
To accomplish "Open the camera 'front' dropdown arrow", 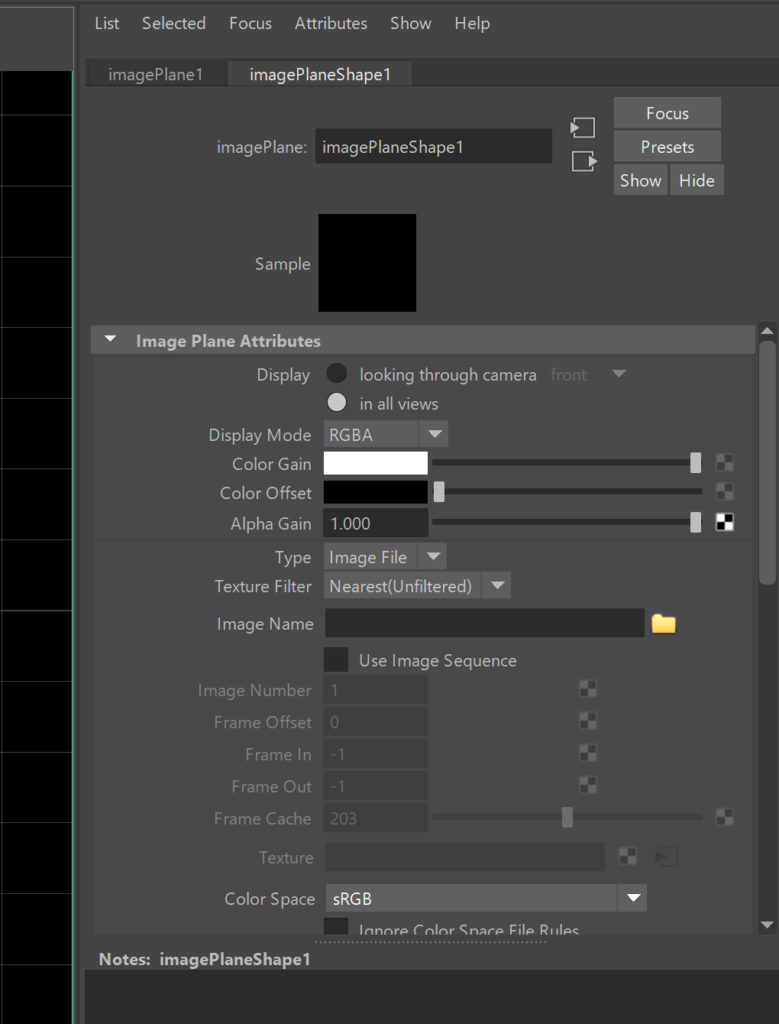I will click(x=618, y=374).
